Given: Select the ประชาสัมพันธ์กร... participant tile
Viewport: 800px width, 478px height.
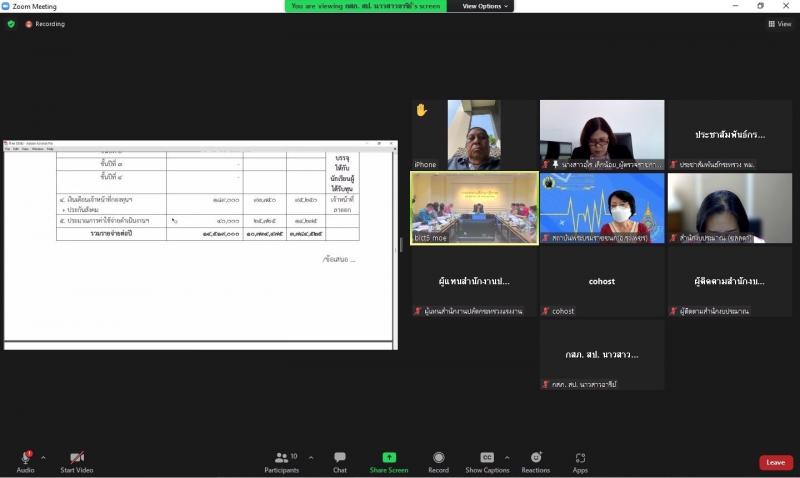Looking at the screenshot, I should pyautogui.click(x=730, y=135).
